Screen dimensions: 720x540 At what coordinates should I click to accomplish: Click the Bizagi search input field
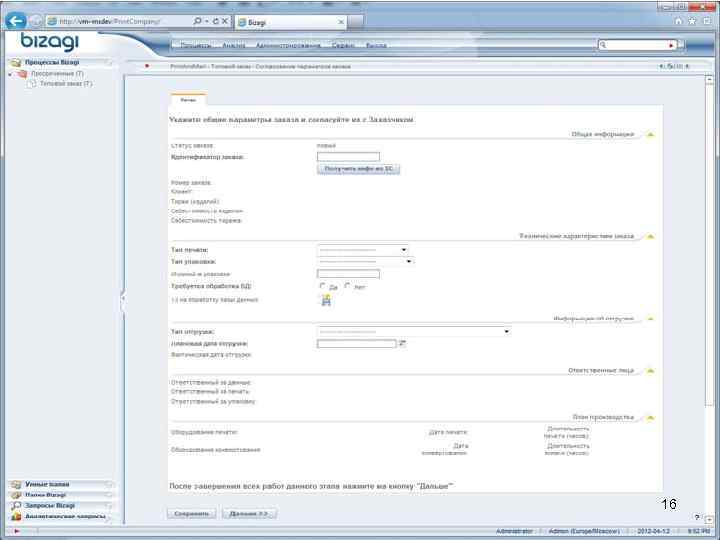click(x=636, y=45)
